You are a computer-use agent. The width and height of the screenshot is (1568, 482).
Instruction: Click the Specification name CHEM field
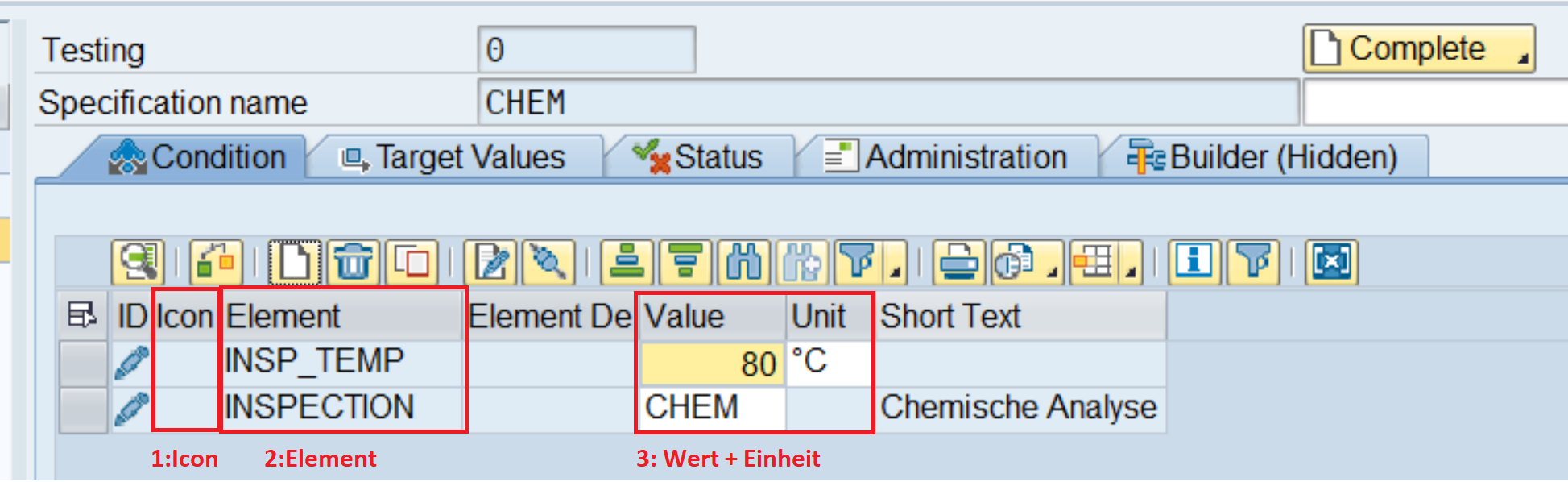pyautogui.click(x=887, y=102)
